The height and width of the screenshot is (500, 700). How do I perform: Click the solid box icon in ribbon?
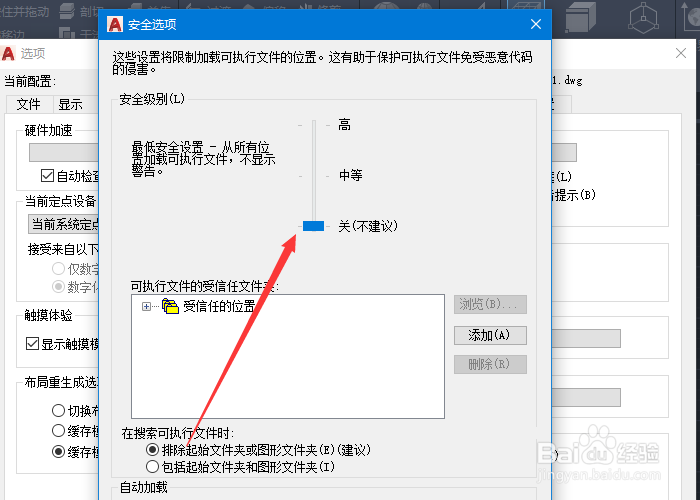tap(580, 17)
